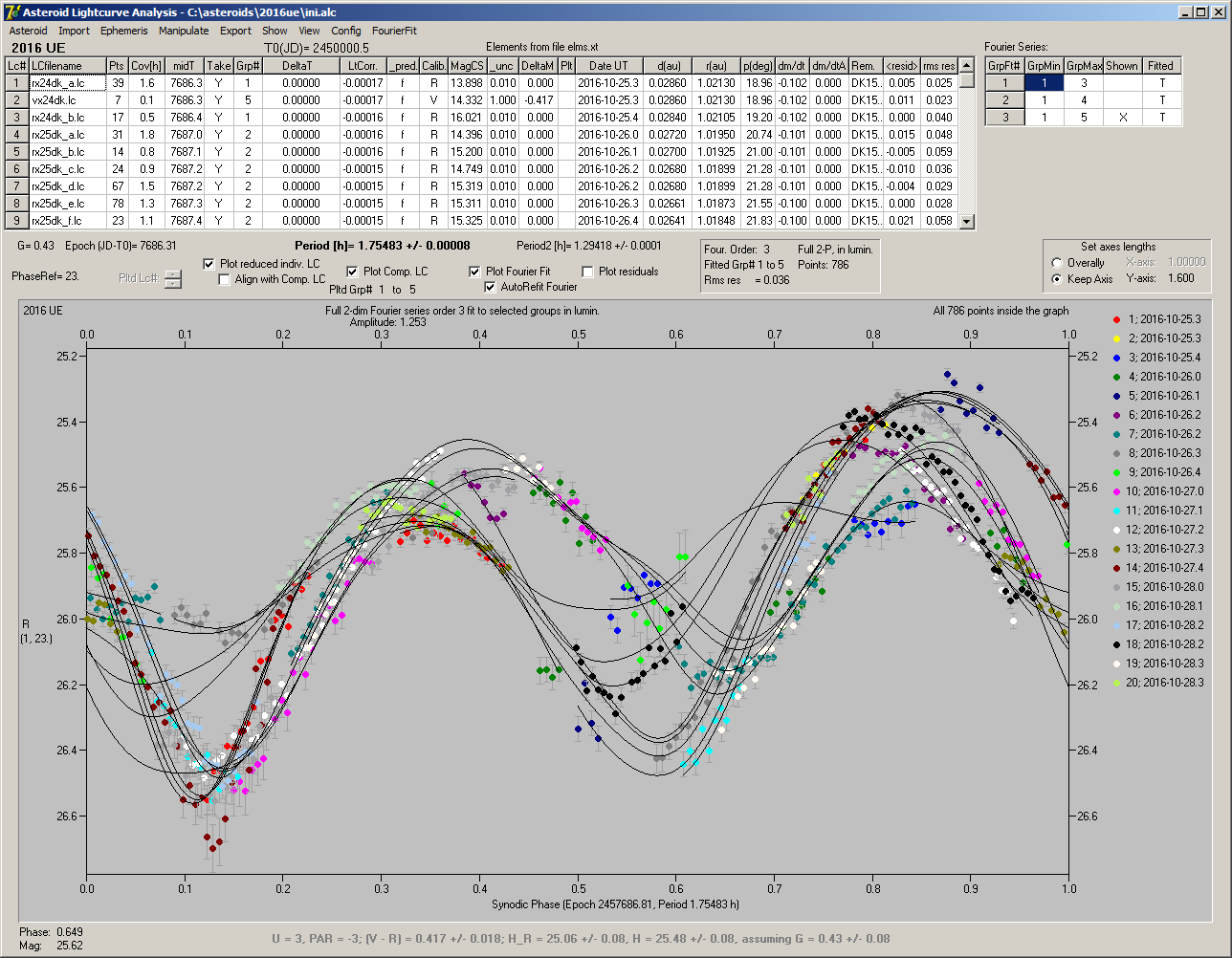Viewport: 1232px width, 958px height.
Task: Open the View menu
Action: click(x=309, y=31)
